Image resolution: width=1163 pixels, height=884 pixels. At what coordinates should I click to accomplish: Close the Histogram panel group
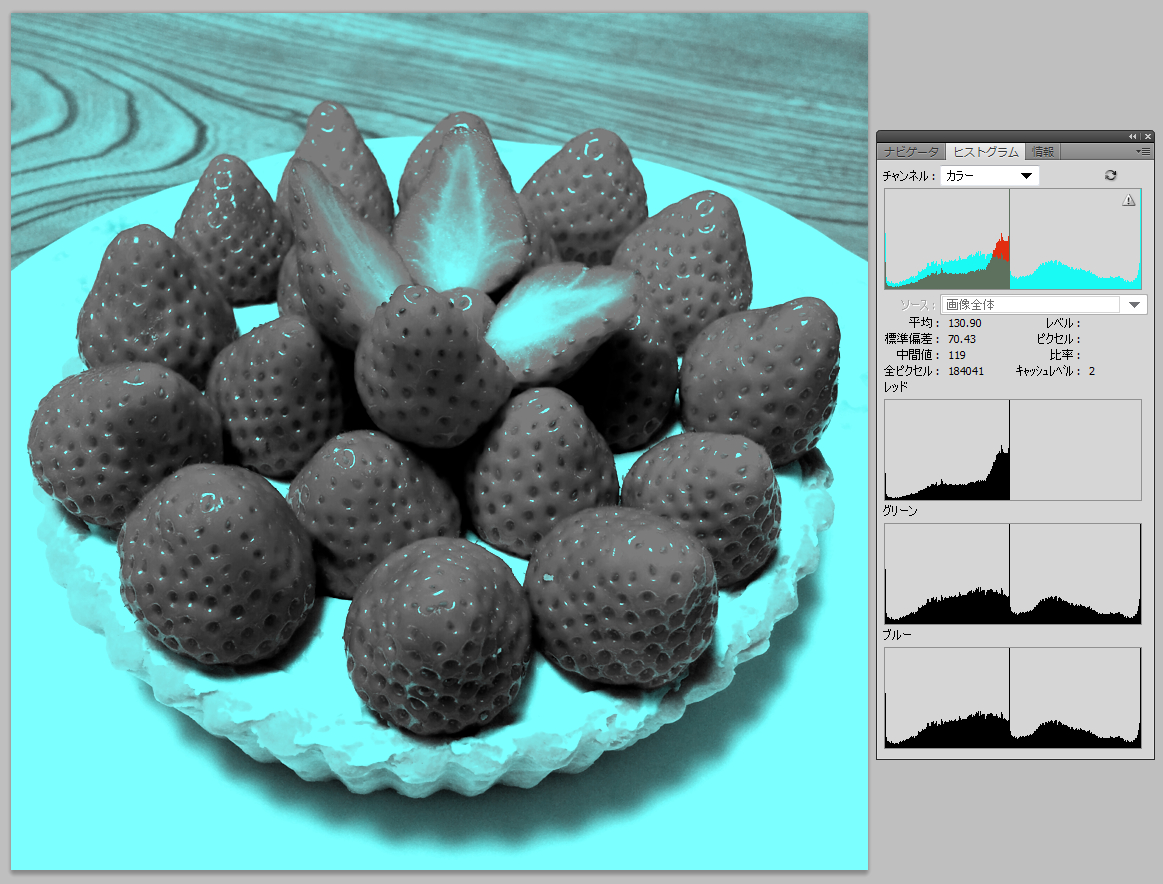point(1147,136)
